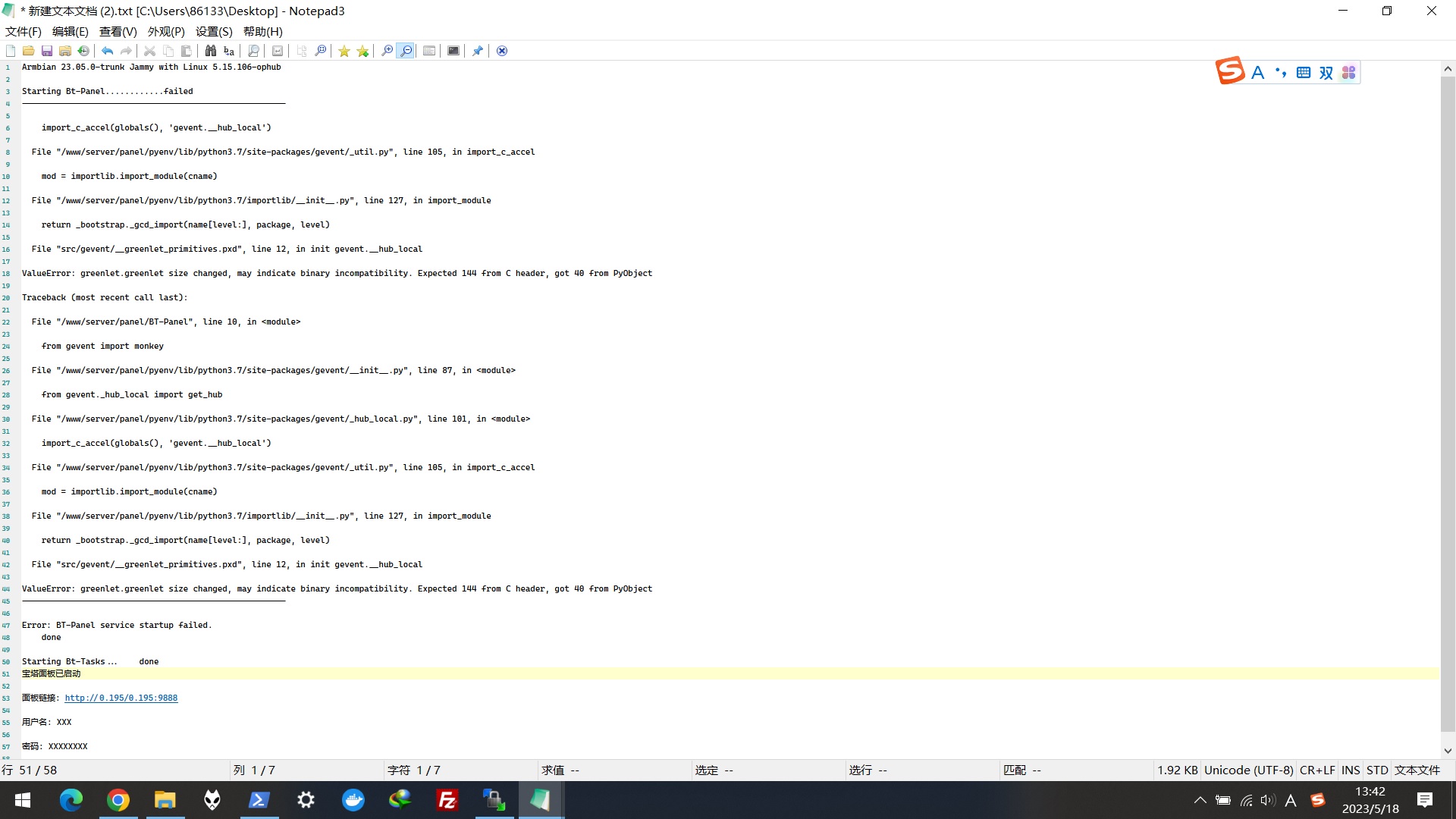Toggle Sogou punctuation mode icon
The image size is (1456, 819).
[1281, 73]
